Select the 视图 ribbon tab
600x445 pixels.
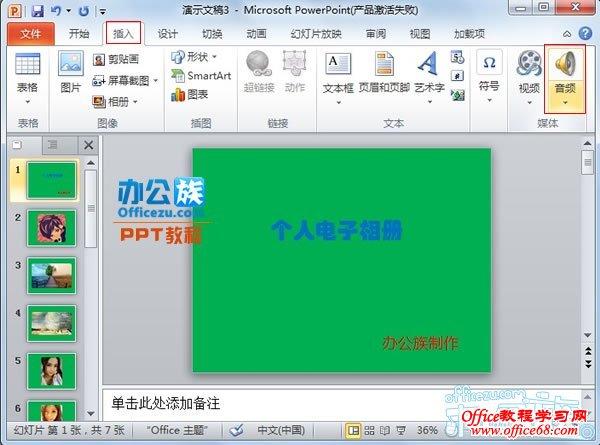[420, 34]
